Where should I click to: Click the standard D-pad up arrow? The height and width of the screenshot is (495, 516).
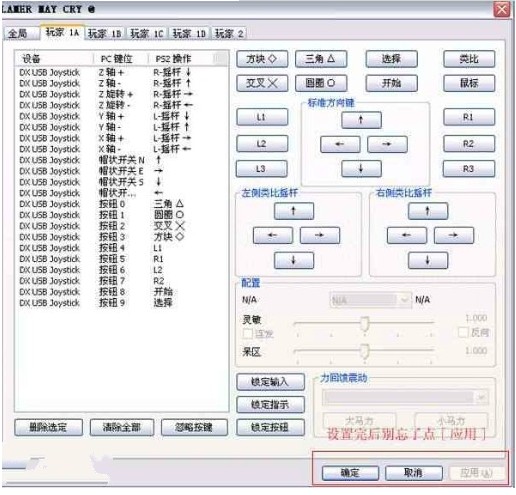(361, 120)
